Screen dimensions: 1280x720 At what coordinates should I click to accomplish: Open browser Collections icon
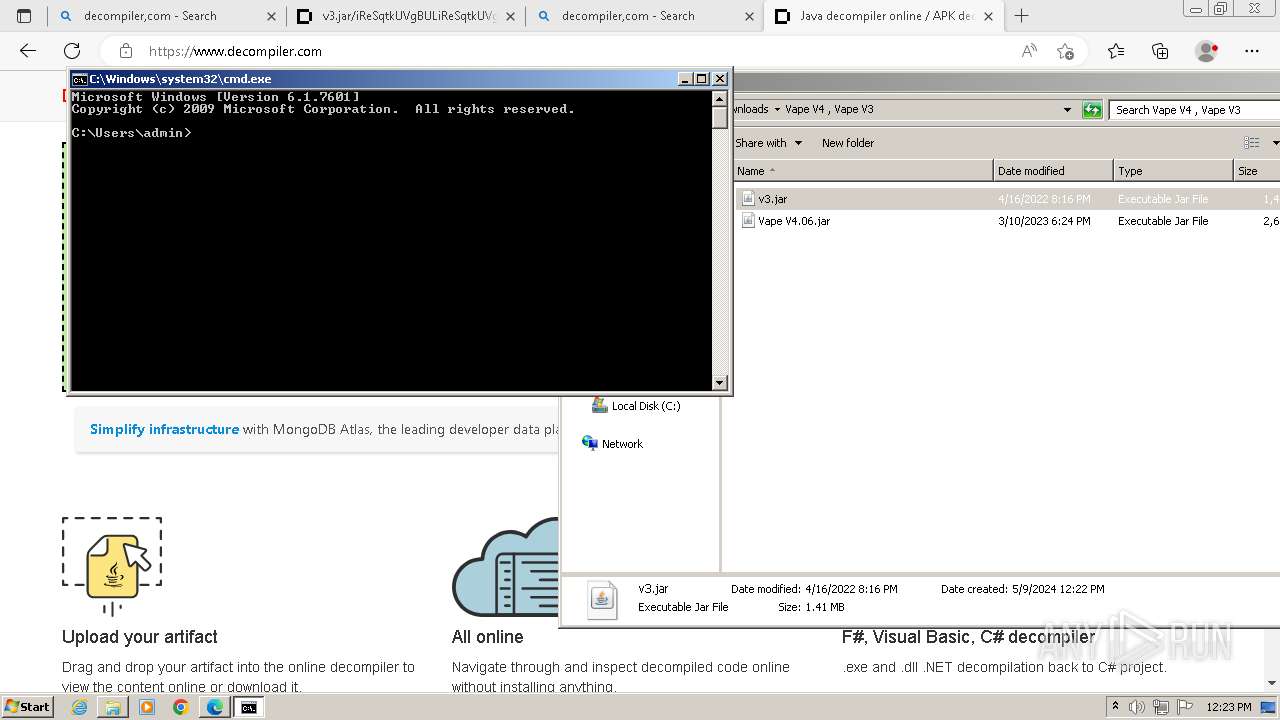click(1160, 51)
